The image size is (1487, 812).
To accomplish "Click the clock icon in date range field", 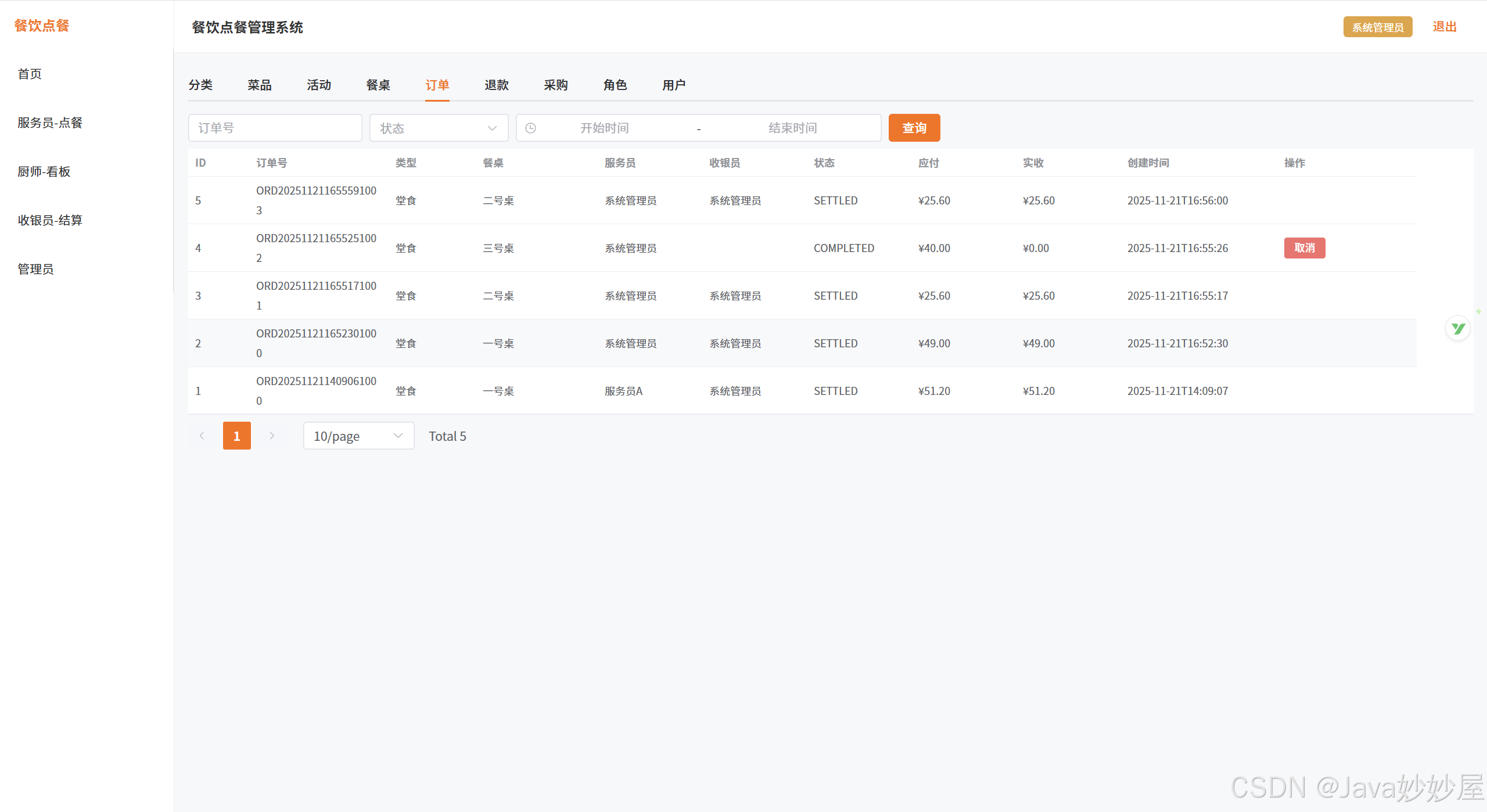I will coord(530,128).
